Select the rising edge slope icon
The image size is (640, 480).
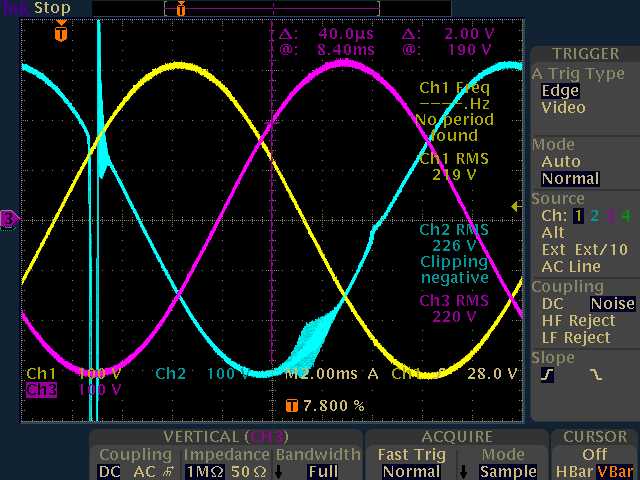point(548,375)
